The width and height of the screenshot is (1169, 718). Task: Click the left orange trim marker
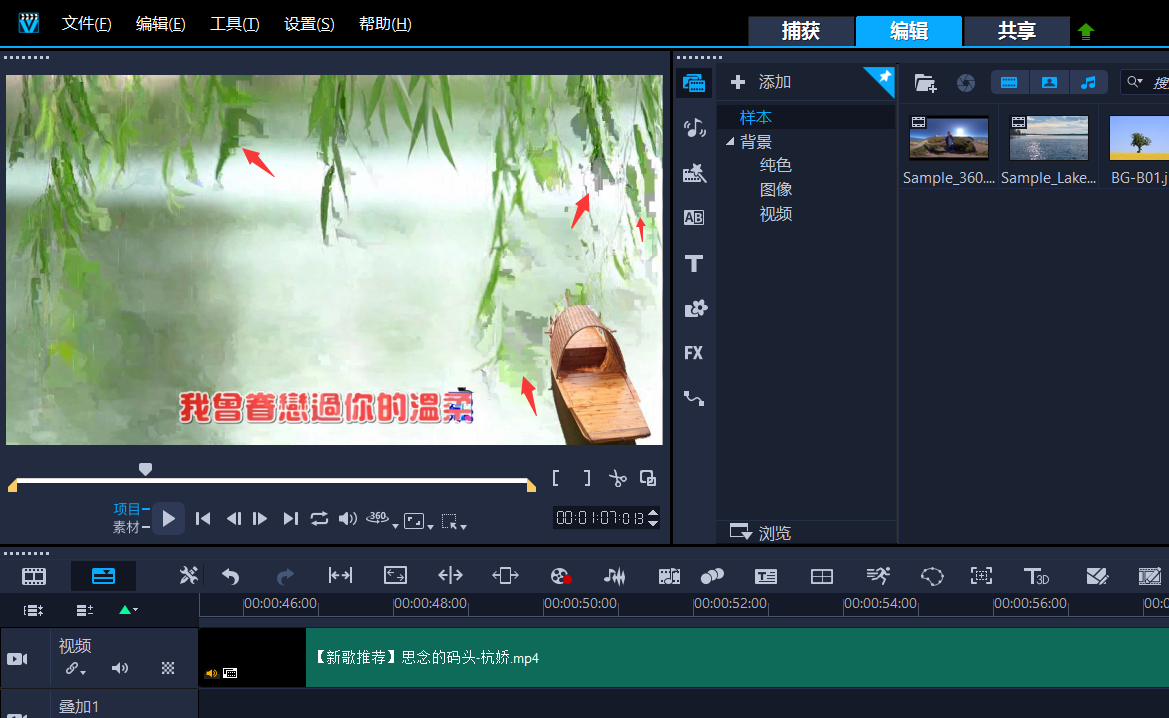pyautogui.click(x=12, y=486)
